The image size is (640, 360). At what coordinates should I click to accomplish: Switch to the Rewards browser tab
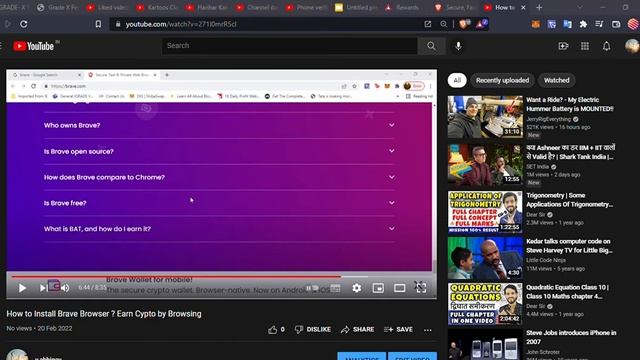tap(403, 7)
